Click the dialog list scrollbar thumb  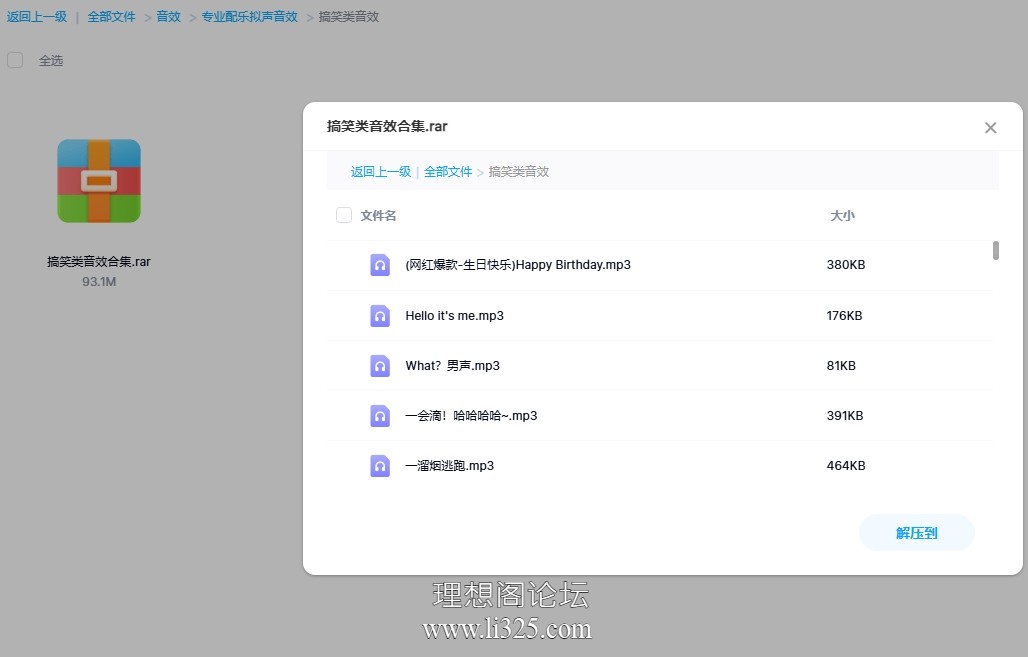(x=995, y=250)
